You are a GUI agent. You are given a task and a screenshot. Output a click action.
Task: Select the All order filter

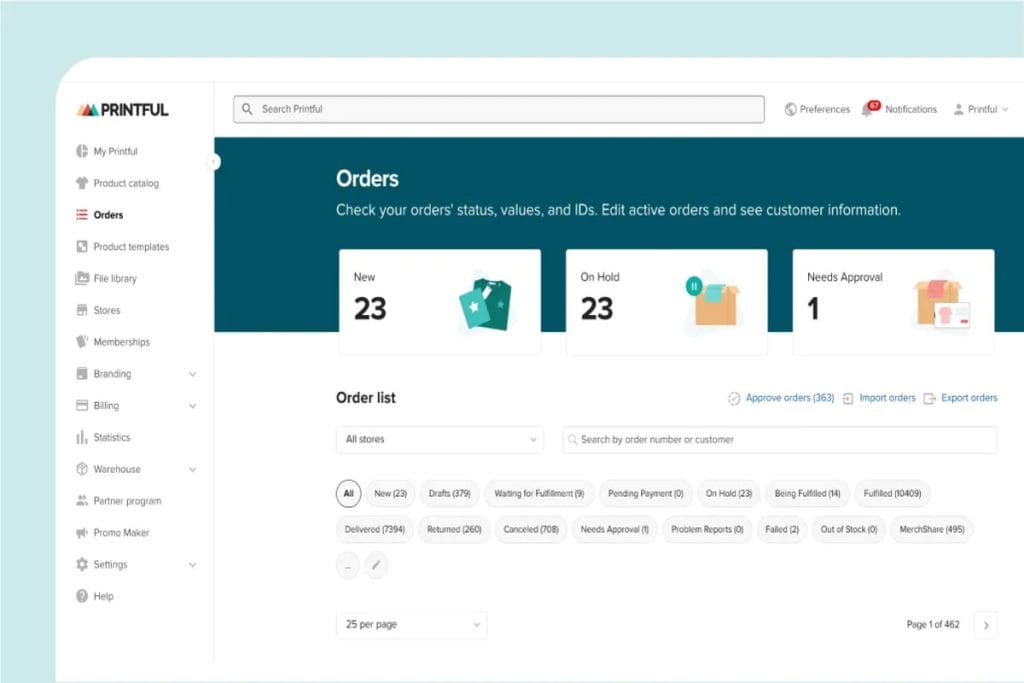tap(348, 494)
